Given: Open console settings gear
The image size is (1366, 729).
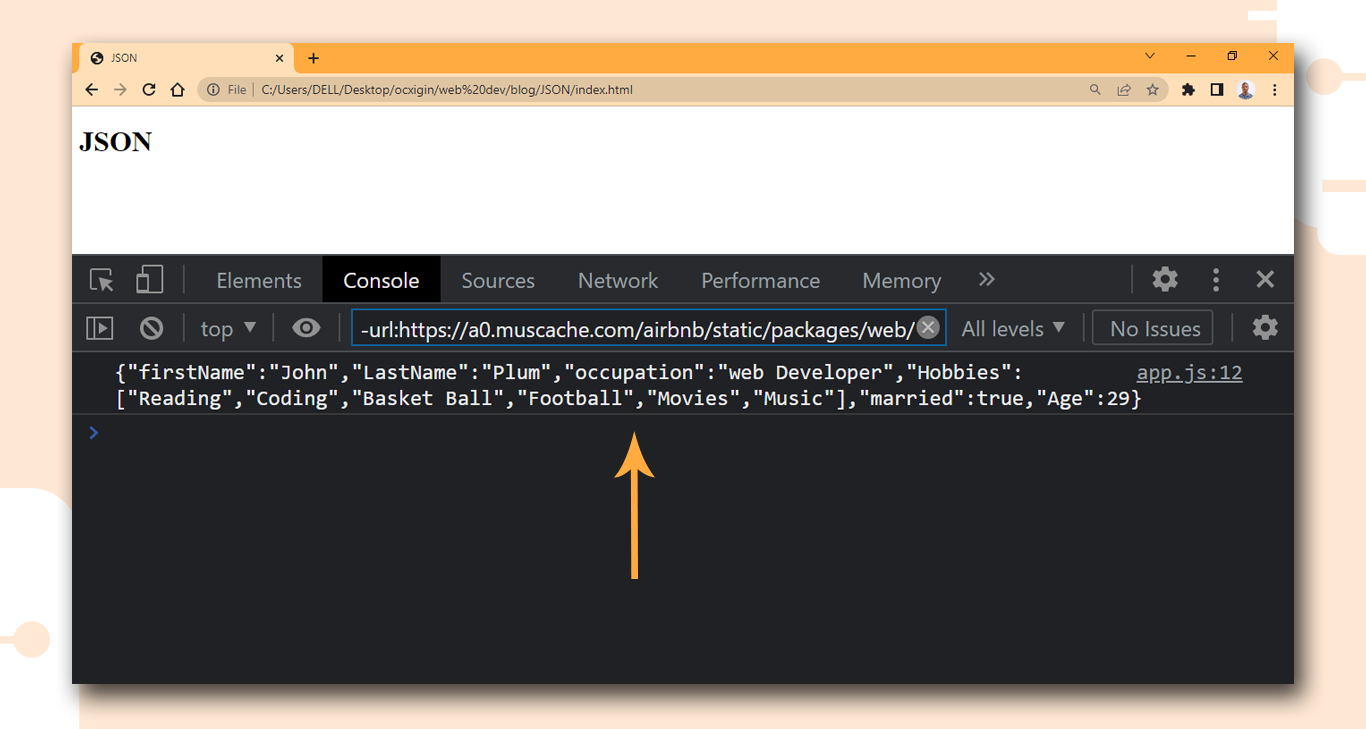Looking at the screenshot, I should click(x=1265, y=327).
